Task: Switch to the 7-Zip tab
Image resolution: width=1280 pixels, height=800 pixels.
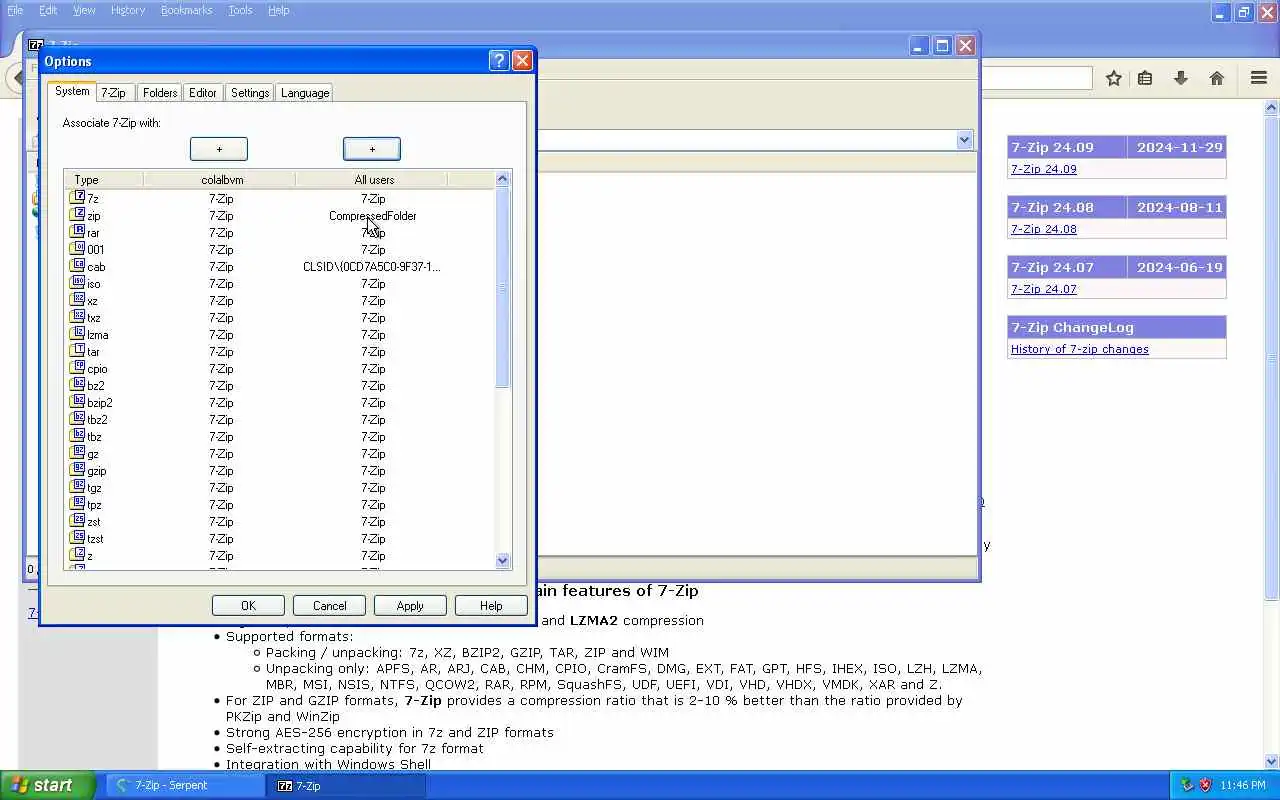Action: [x=113, y=93]
